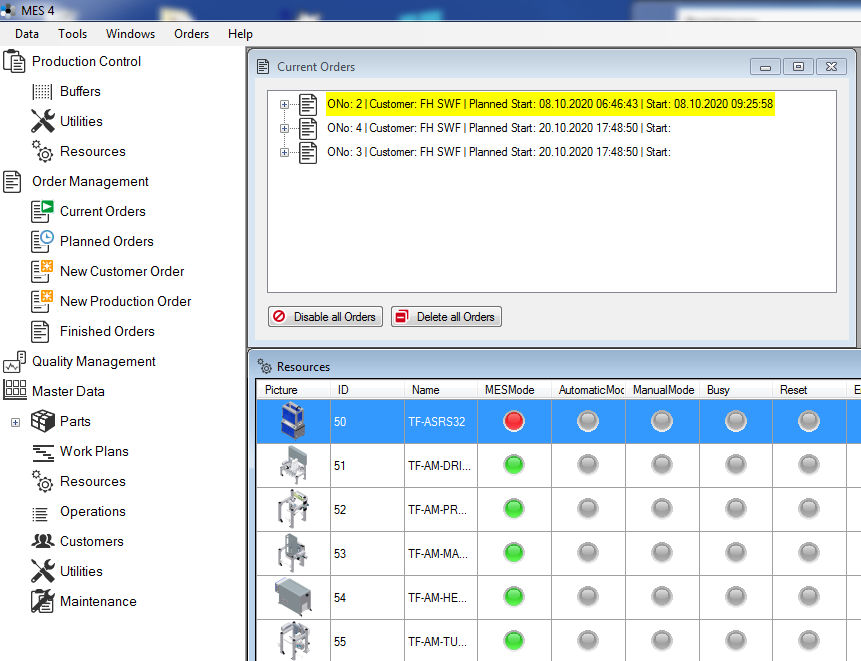Select TF-AM-HE... resource picture thumbnail
Viewport: 861px width, 661px height.
tap(293, 596)
